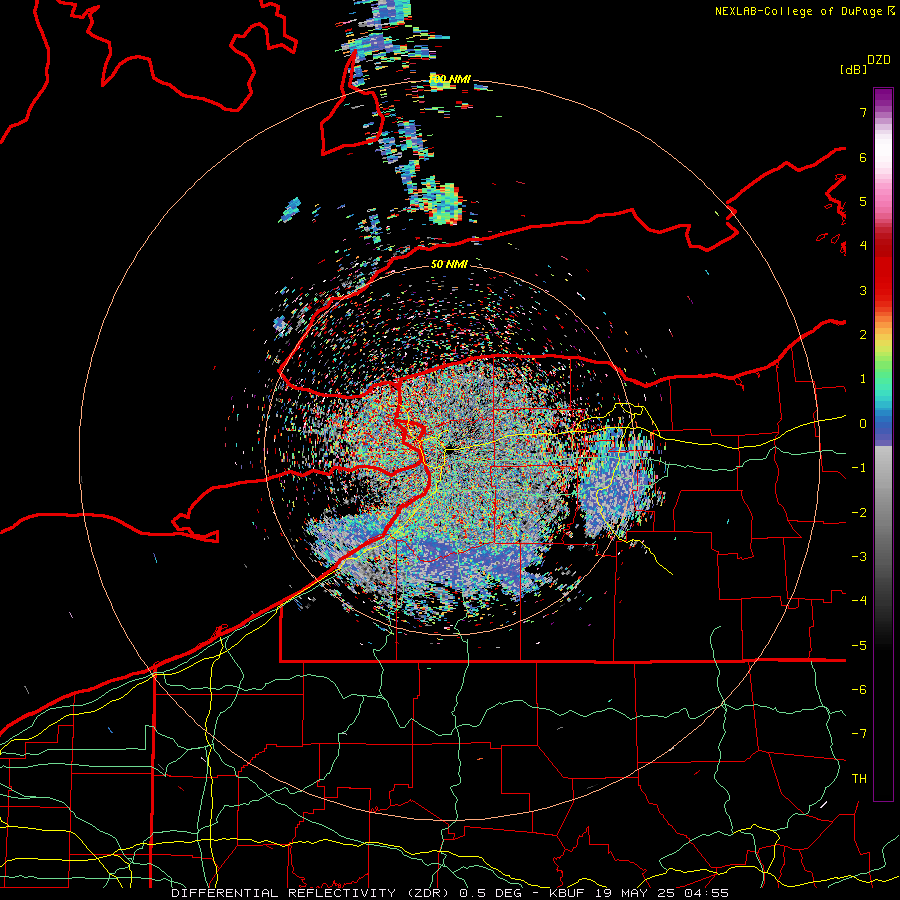Click the legend value -3
900x900 pixels.
(859, 557)
